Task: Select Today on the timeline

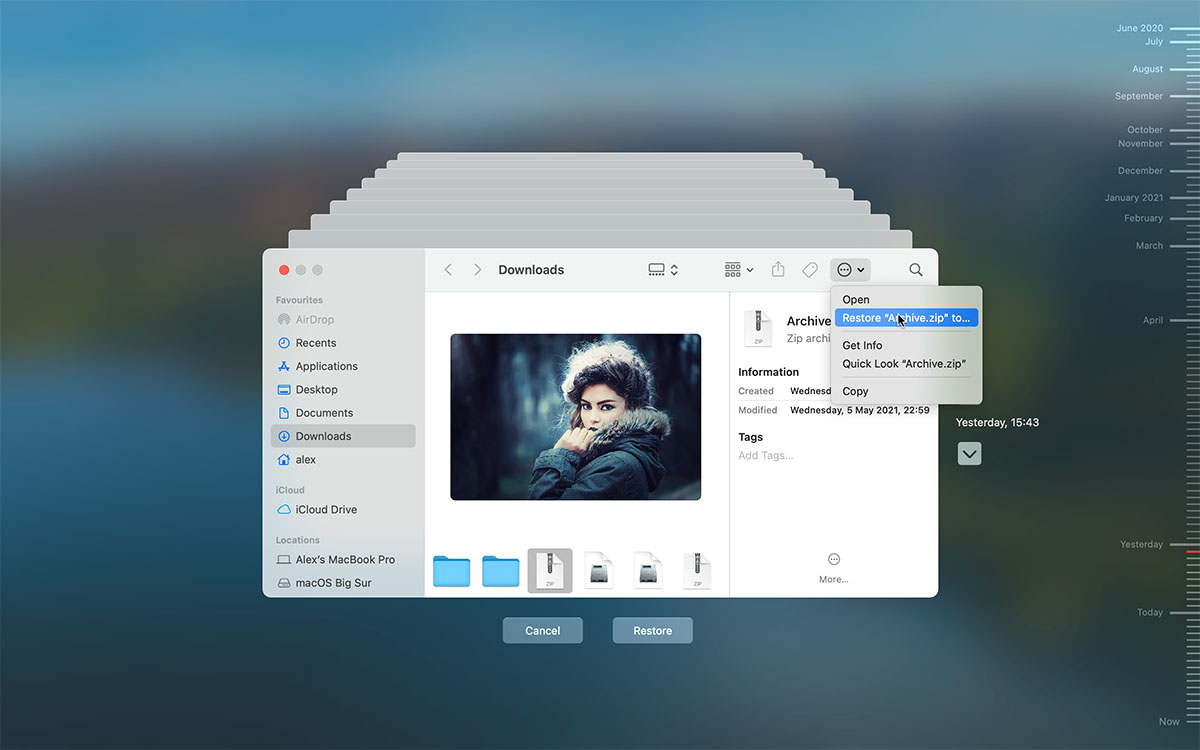Action: (1150, 613)
